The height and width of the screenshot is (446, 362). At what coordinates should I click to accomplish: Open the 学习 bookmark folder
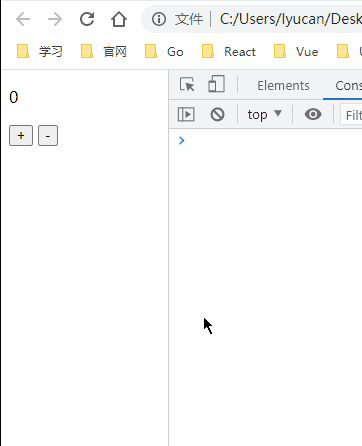40,52
